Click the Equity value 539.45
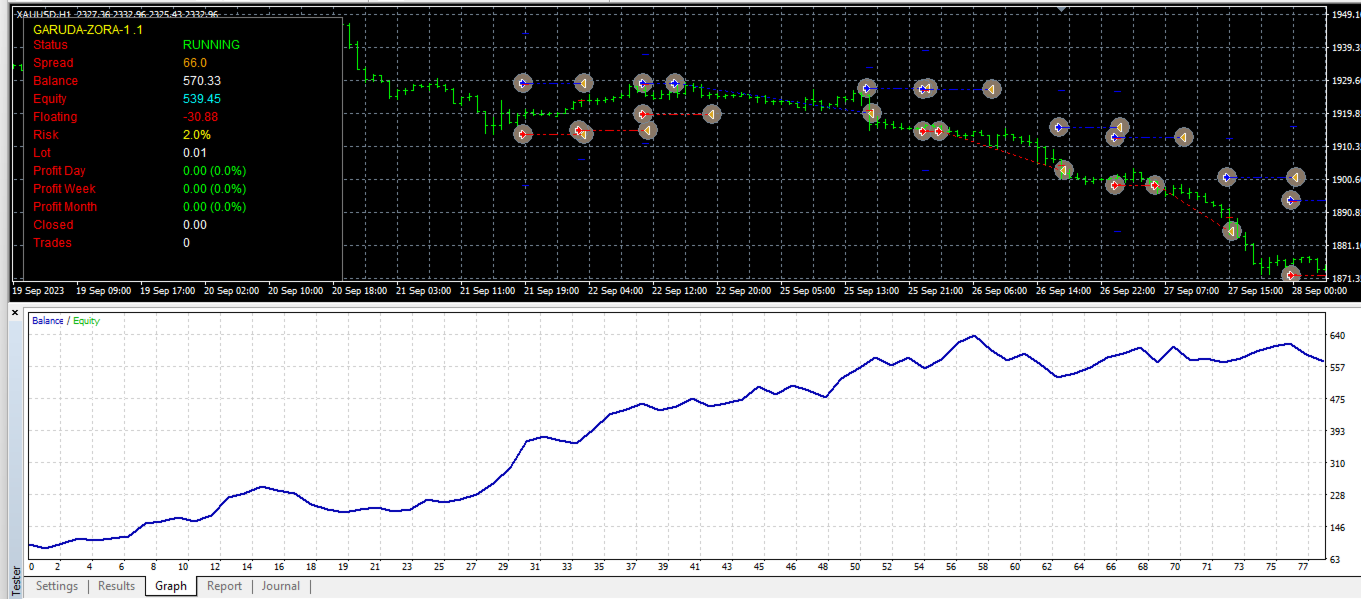This screenshot has width=1361, height=599. coord(202,99)
